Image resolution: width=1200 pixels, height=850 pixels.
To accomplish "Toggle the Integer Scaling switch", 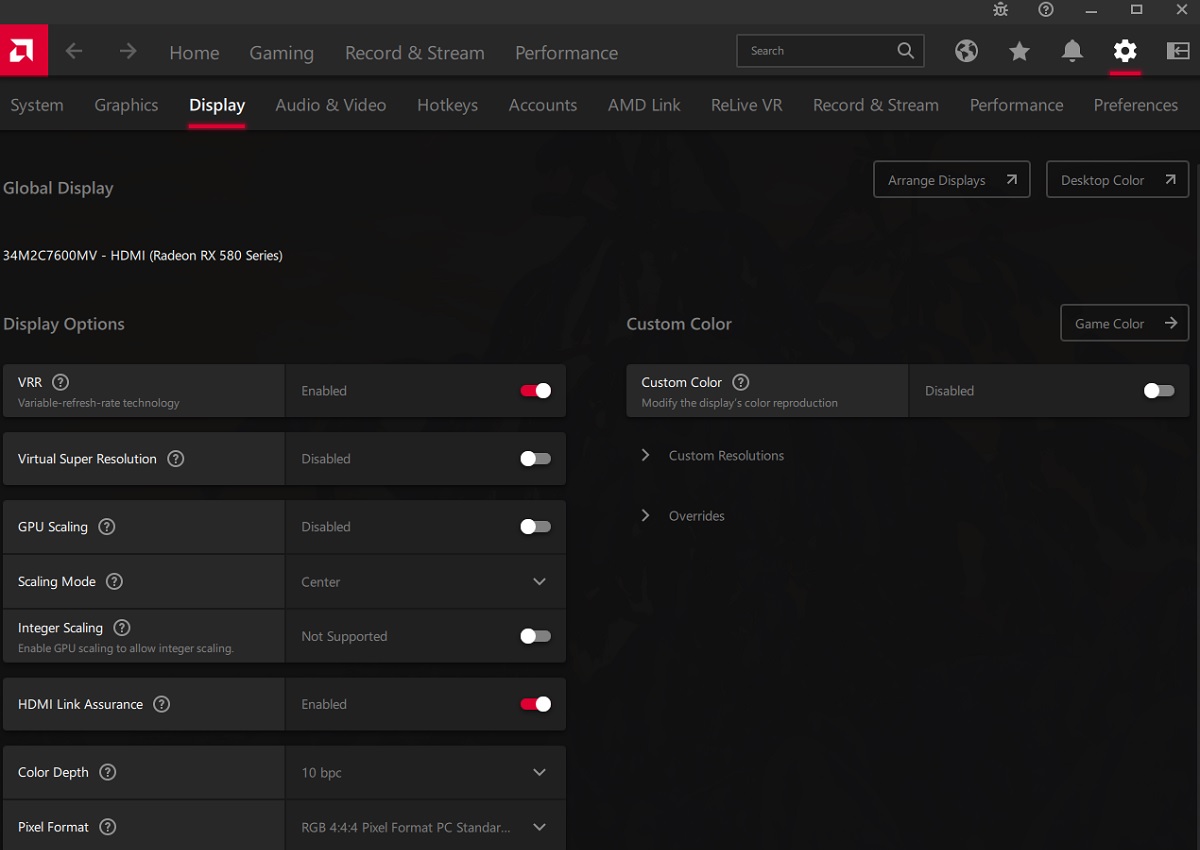I will click(535, 636).
